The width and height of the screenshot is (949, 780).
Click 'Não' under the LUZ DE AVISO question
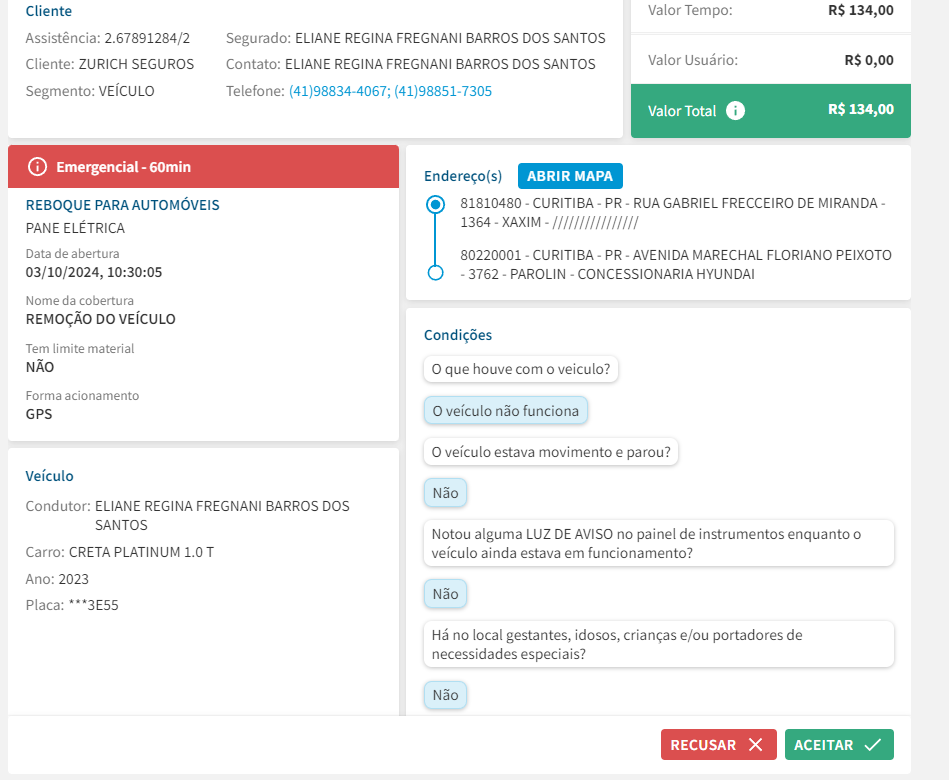click(445, 594)
